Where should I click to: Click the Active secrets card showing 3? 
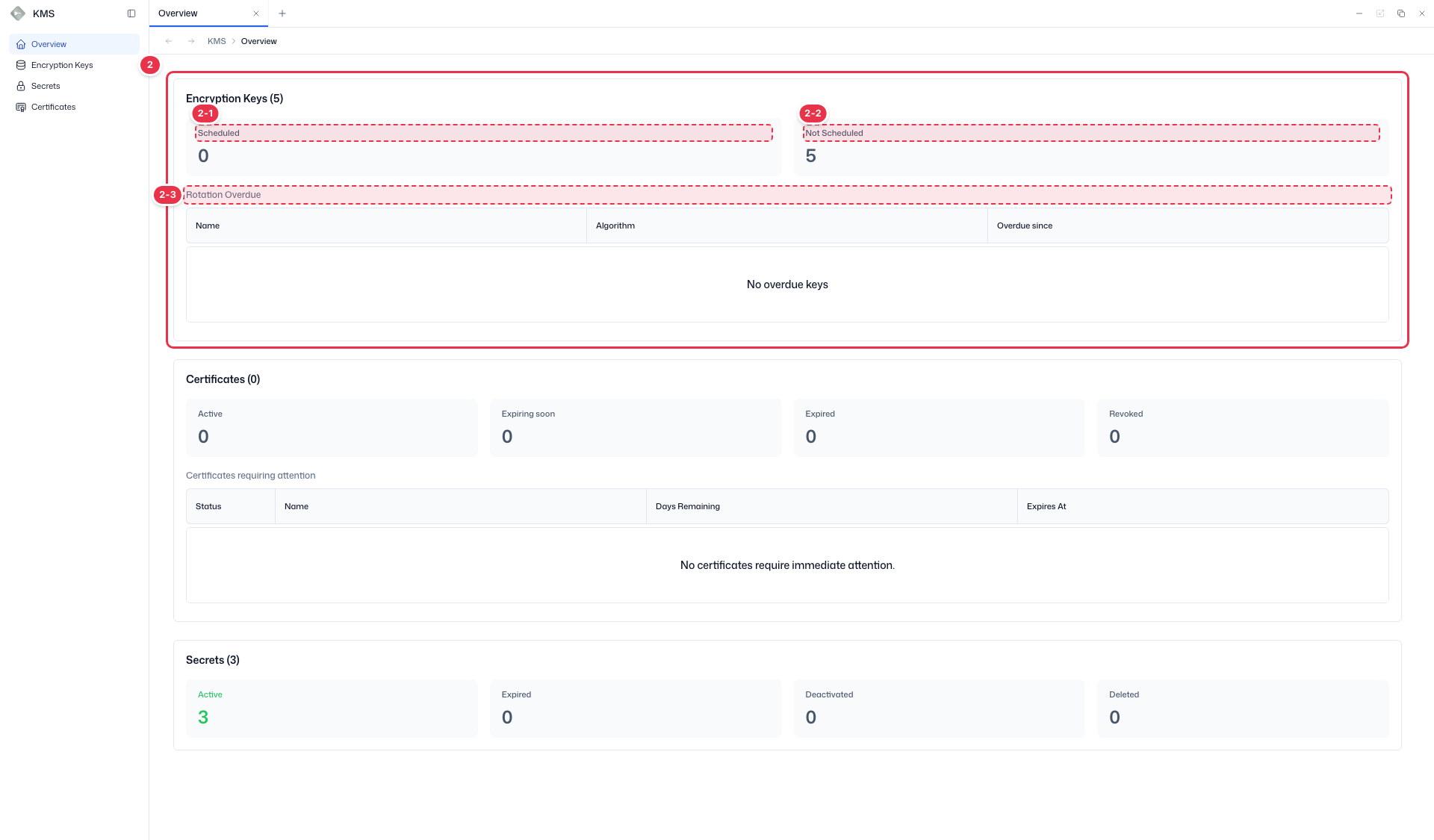[x=332, y=709]
